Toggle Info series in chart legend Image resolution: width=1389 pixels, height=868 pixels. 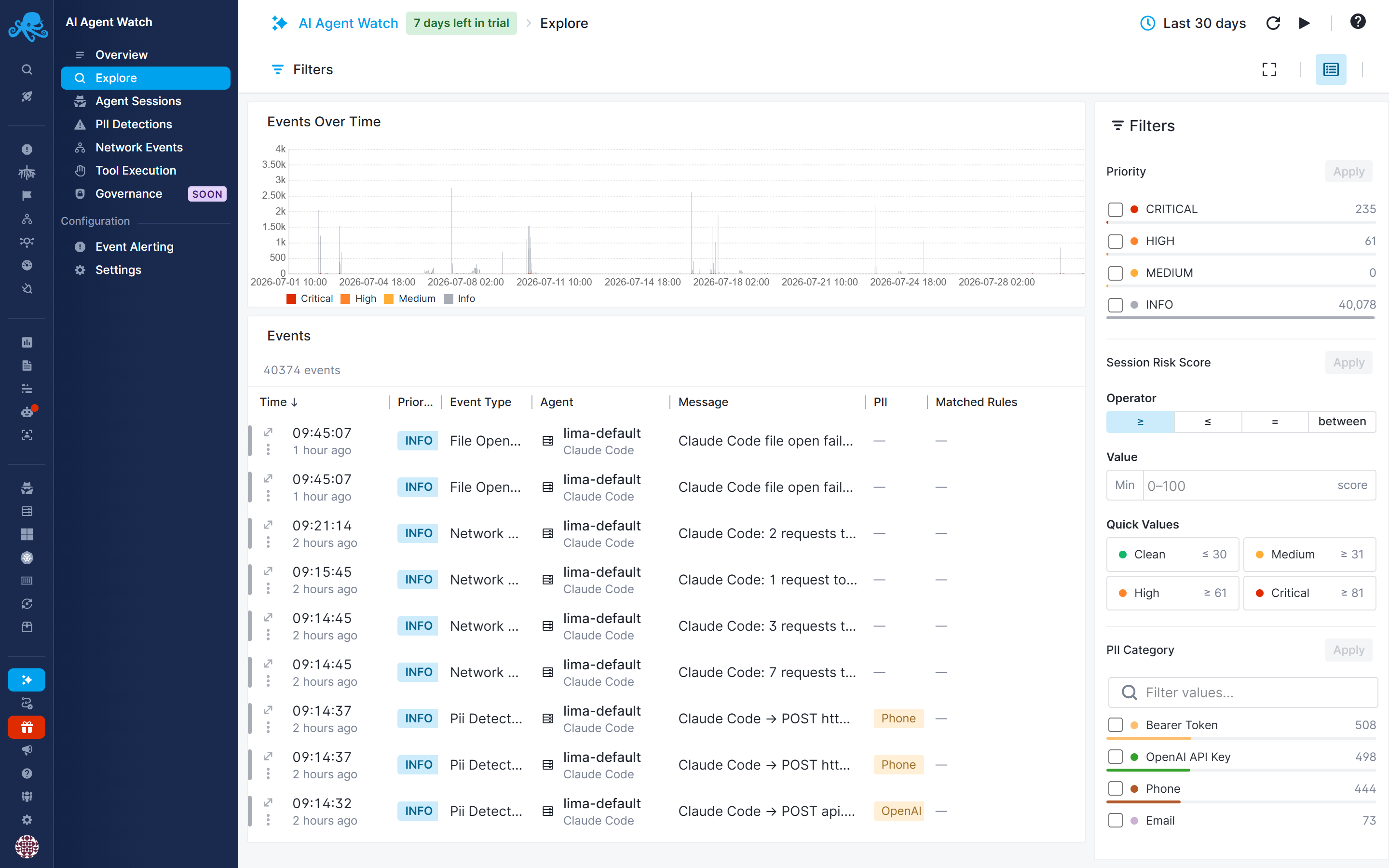coord(460,298)
